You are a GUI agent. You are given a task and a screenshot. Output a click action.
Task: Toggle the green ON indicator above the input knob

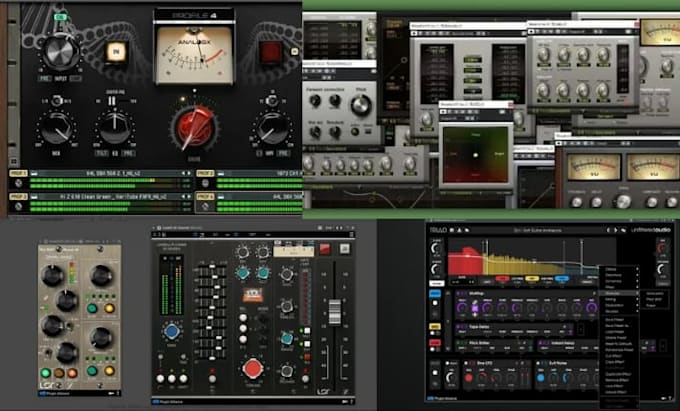click(60, 17)
